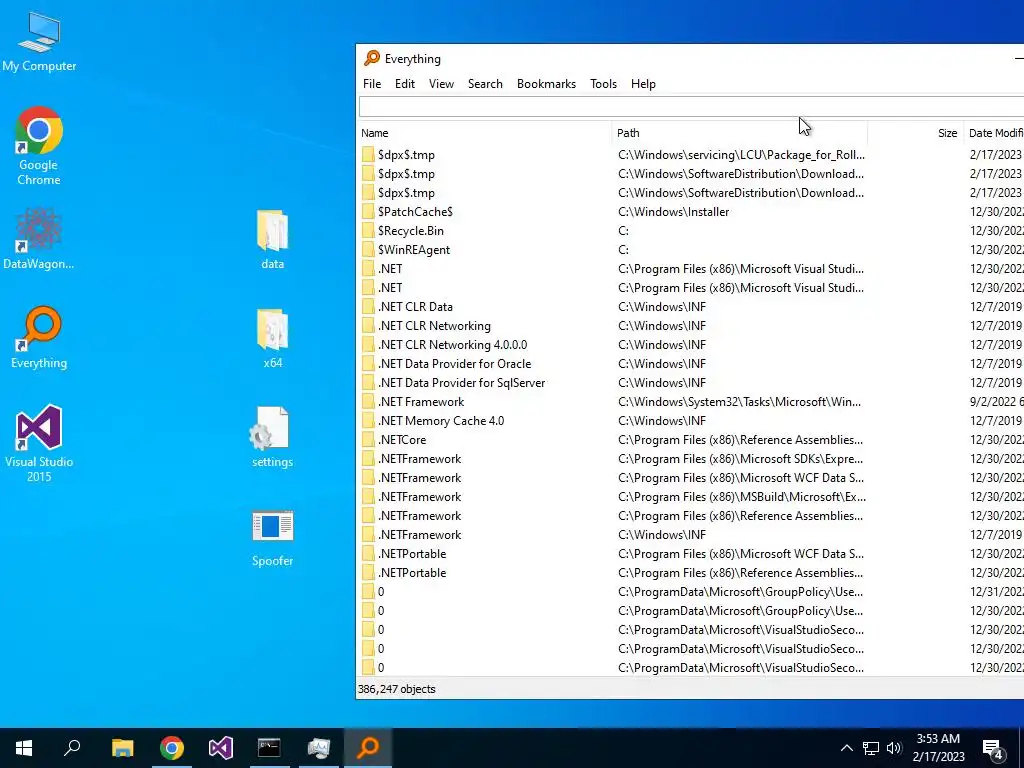Viewport: 1024px width, 768px height.
Task: Select the .NET CLR Data row
Action: tap(691, 306)
